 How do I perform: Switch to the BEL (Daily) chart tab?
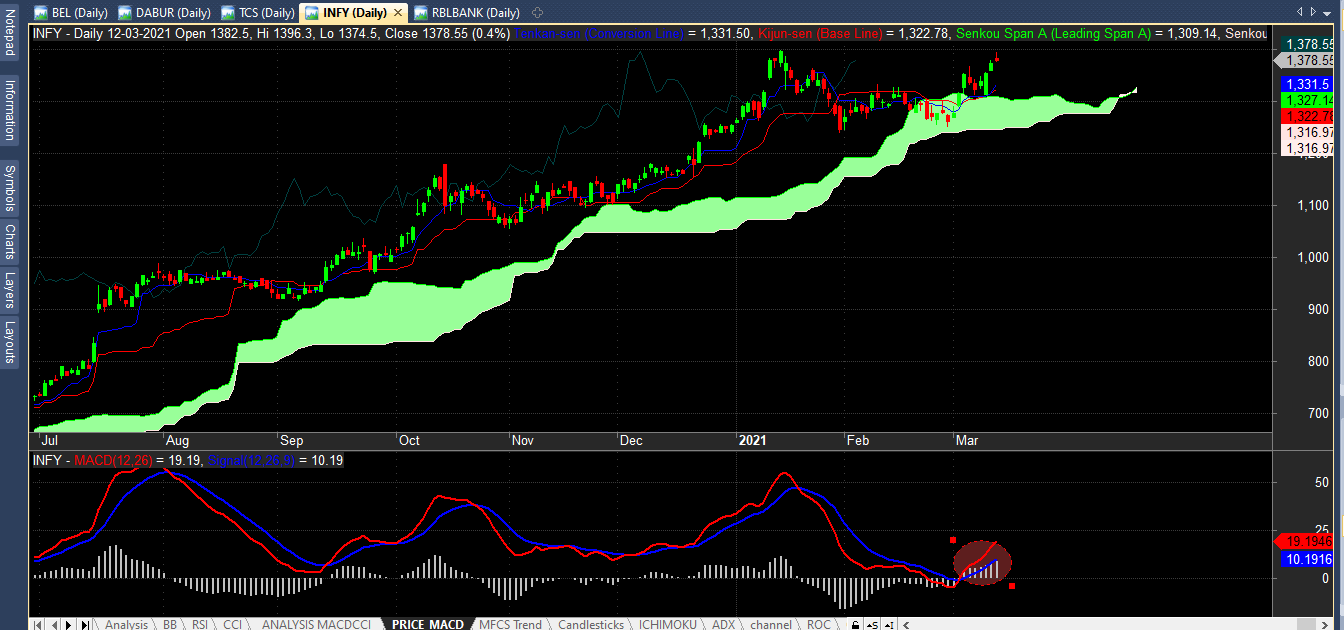pos(70,12)
